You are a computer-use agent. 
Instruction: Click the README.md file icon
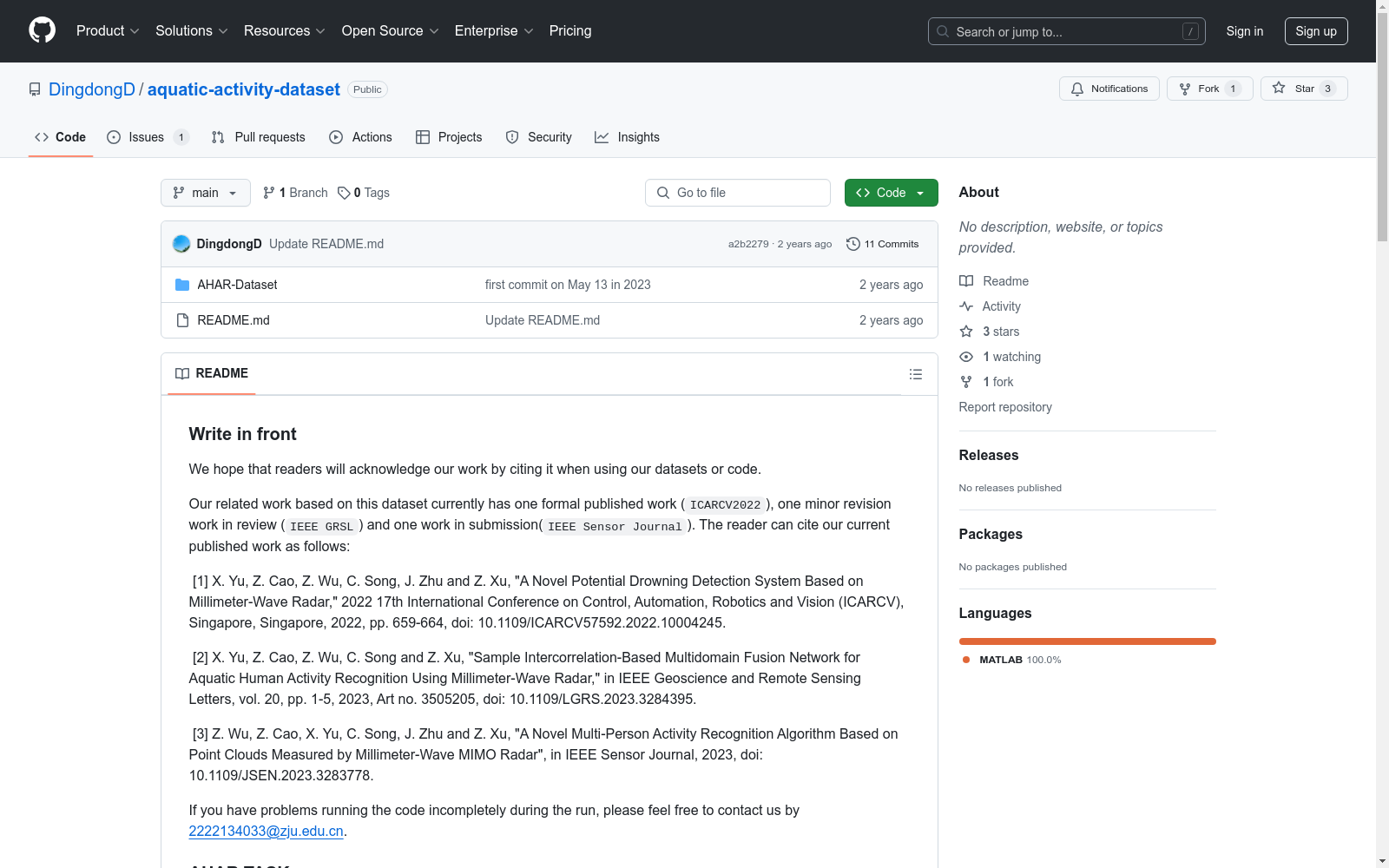[182, 320]
